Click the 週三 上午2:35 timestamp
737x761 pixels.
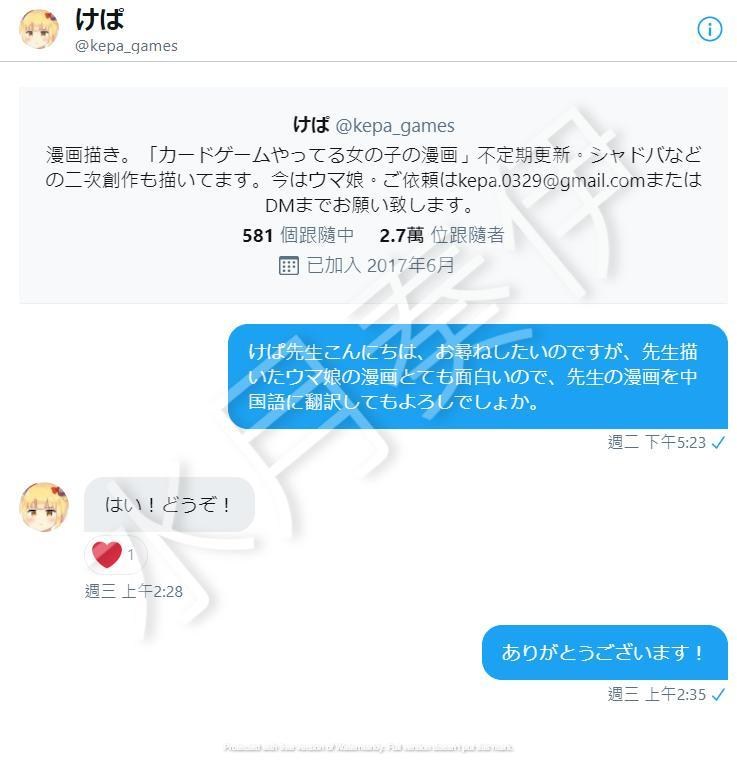pyautogui.click(x=656, y=695)
